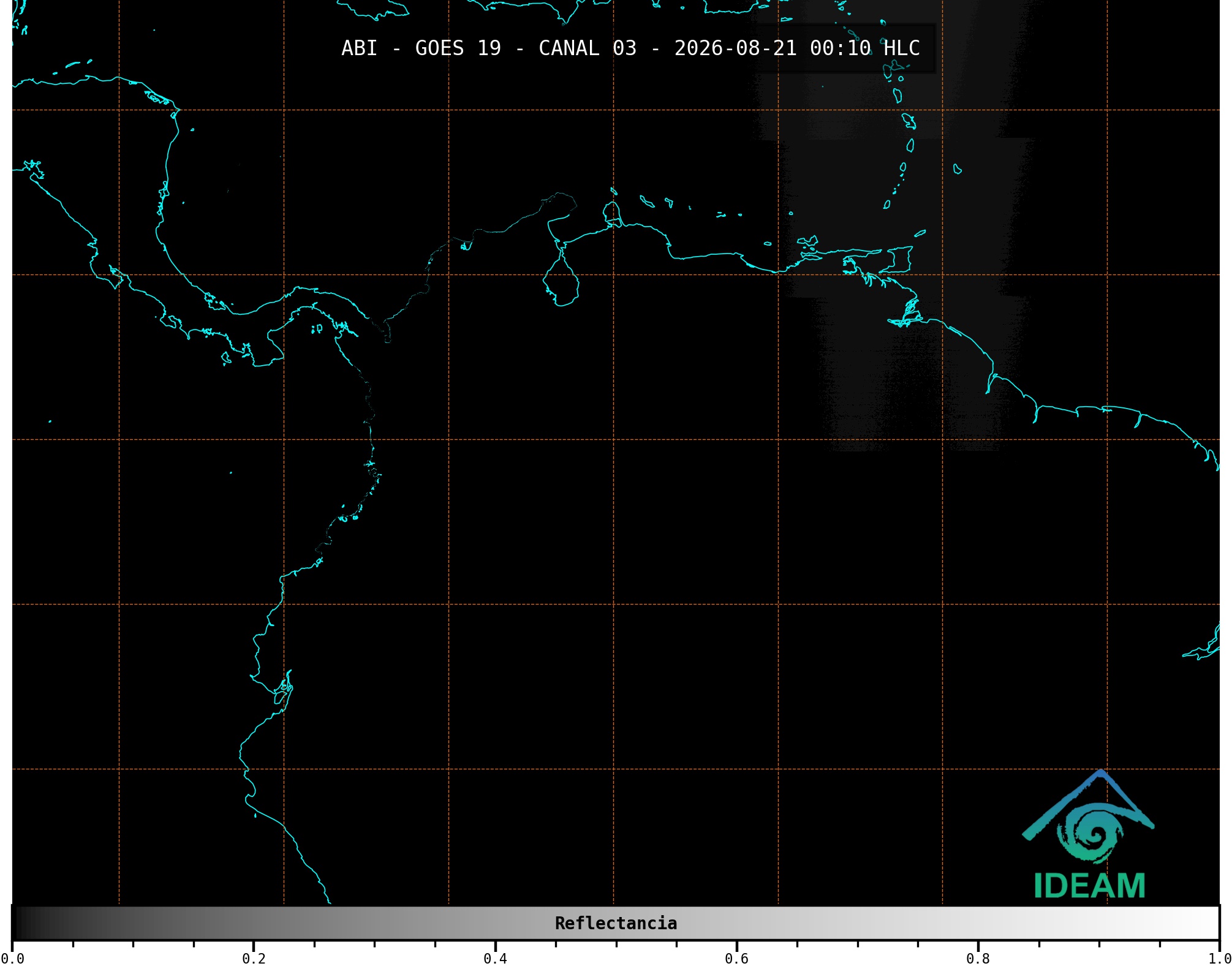Click the 0.2 colorbar tick label
Image resolution: width=1232 pixels, height=966 pixels.
pyautogui.click(x=254, y=959)
